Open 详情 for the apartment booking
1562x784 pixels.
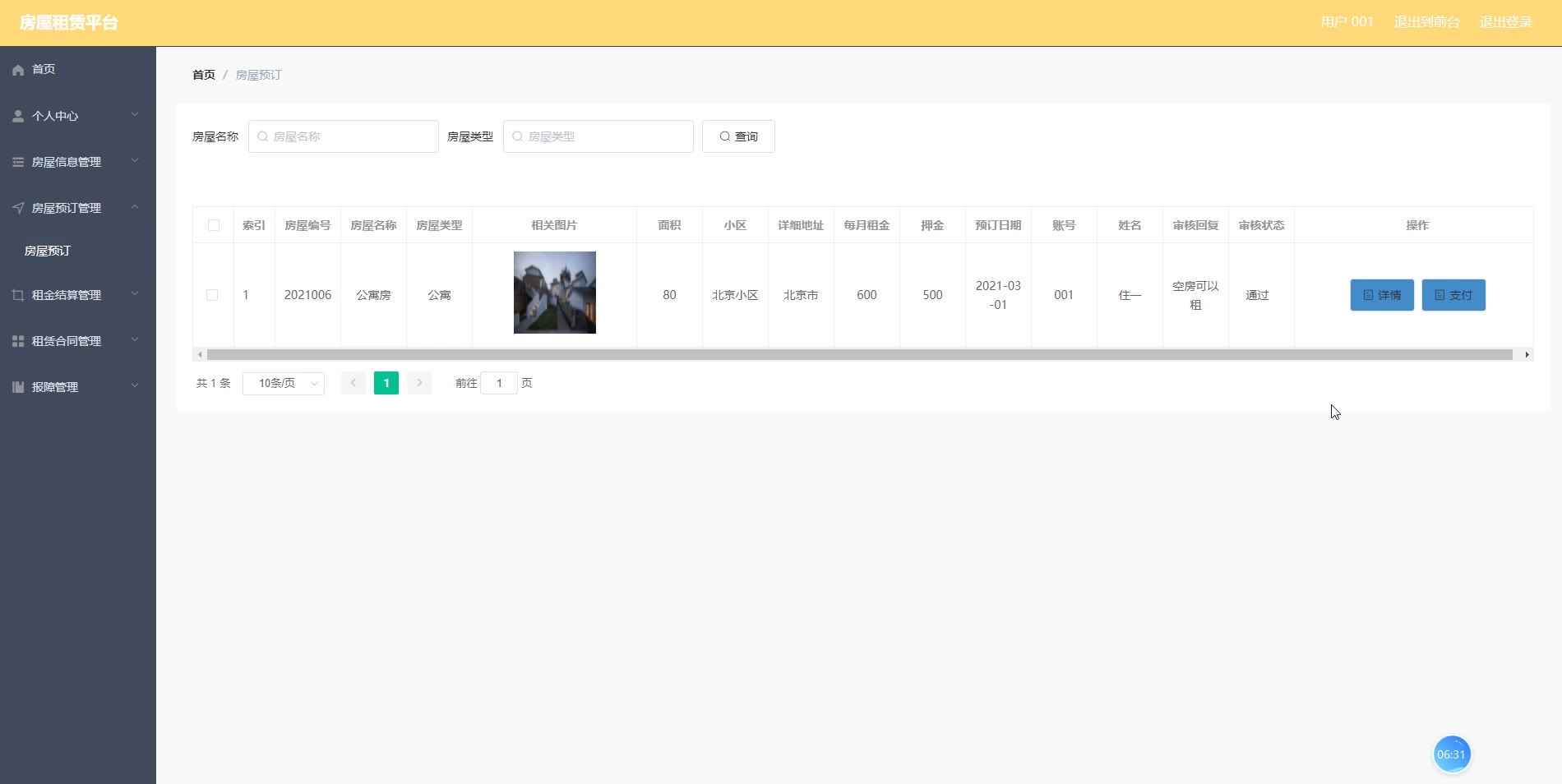point(1381,295)
